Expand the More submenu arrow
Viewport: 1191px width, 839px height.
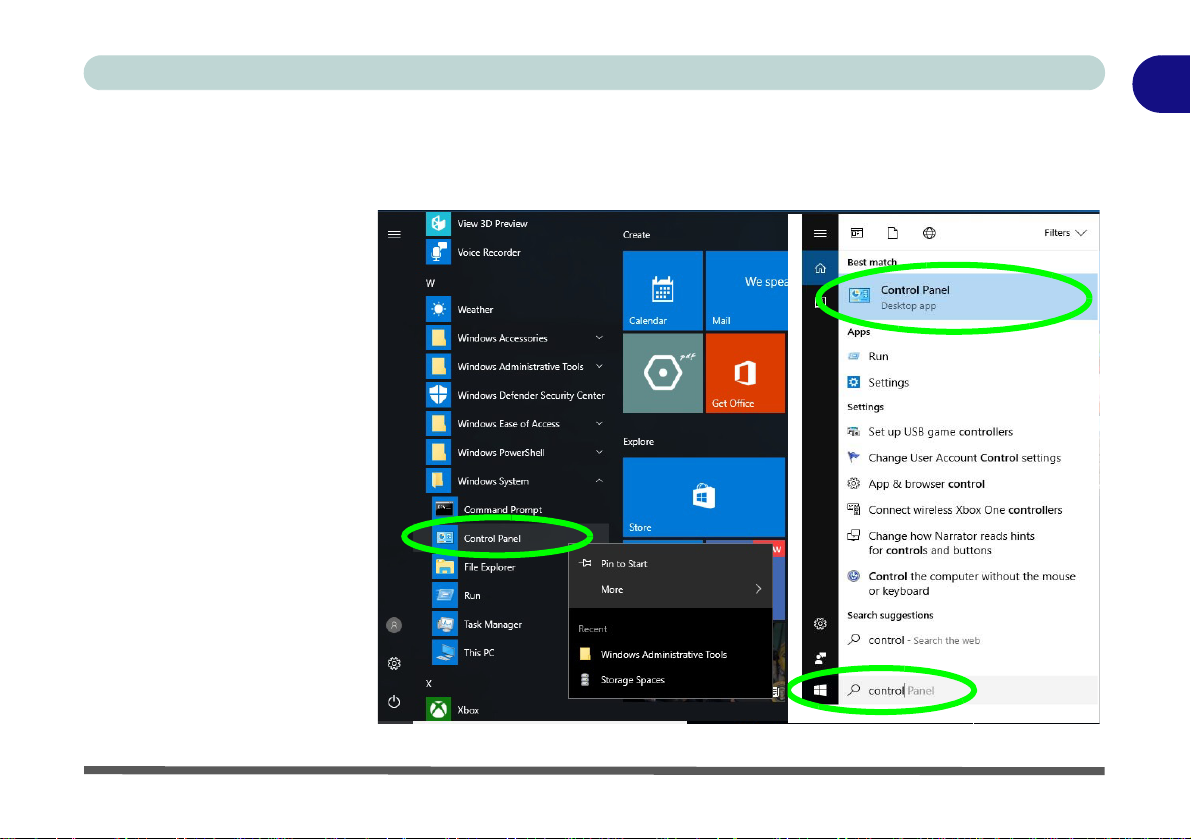pos(758,589)
